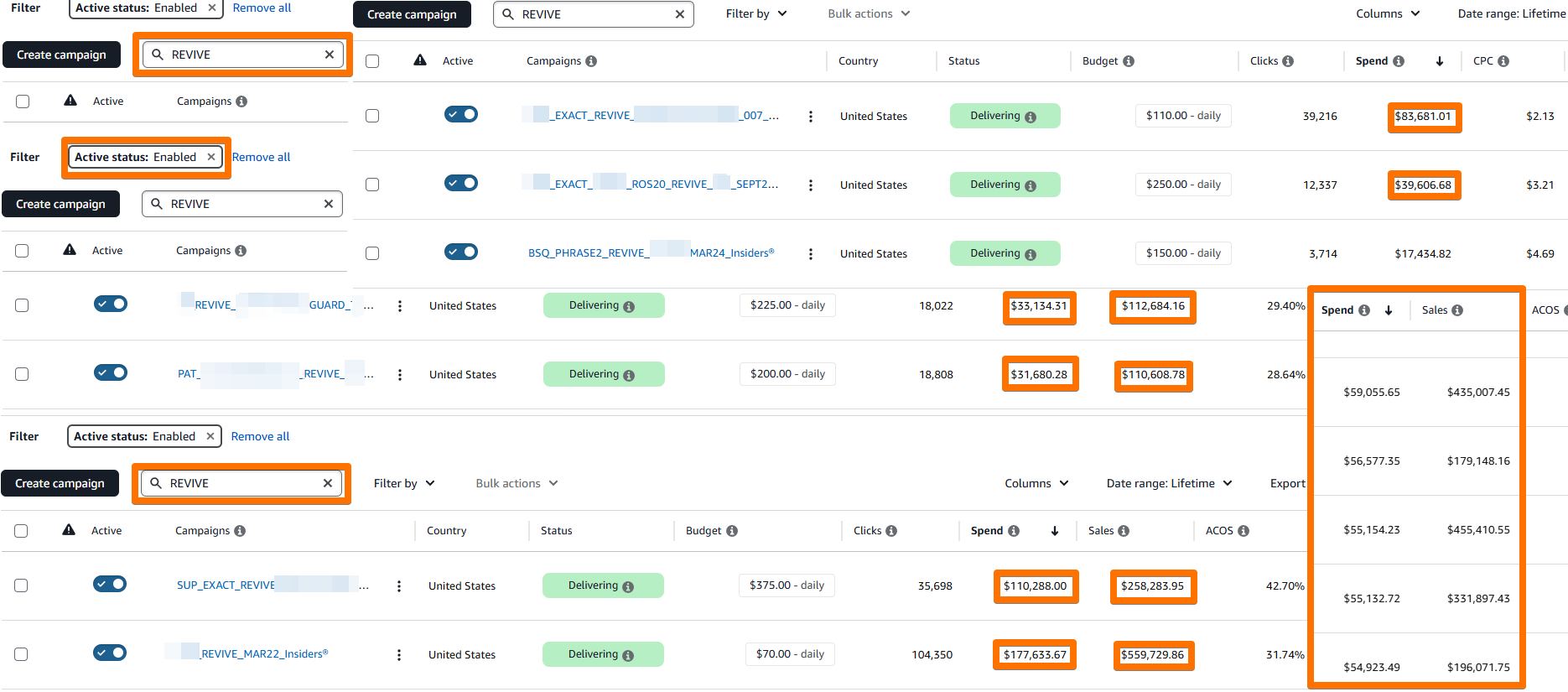
Task: Click the Export button
Action: pyautogui.click(x=1288, y=484)
